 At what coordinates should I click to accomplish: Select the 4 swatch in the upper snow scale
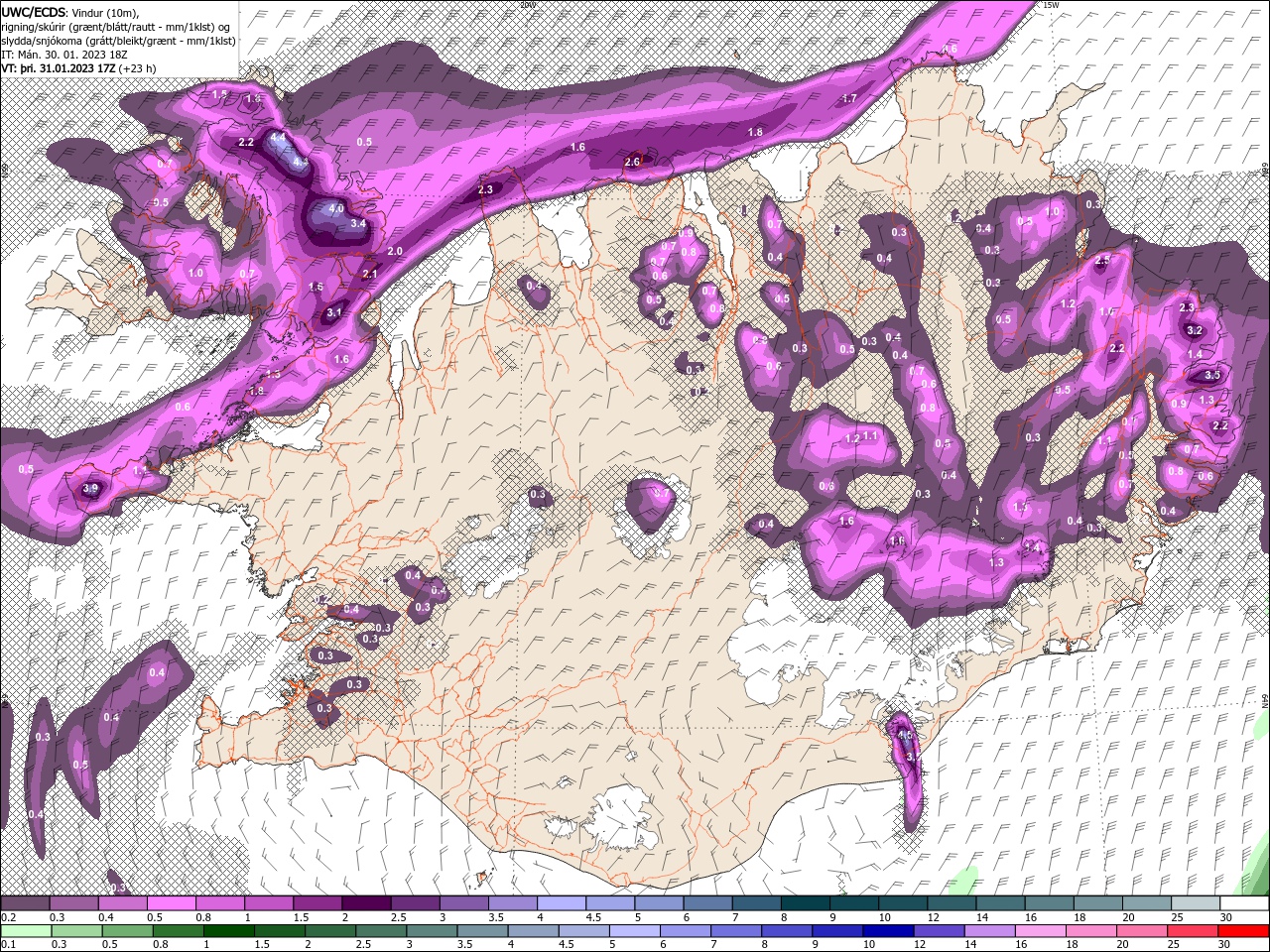[562, 903]
